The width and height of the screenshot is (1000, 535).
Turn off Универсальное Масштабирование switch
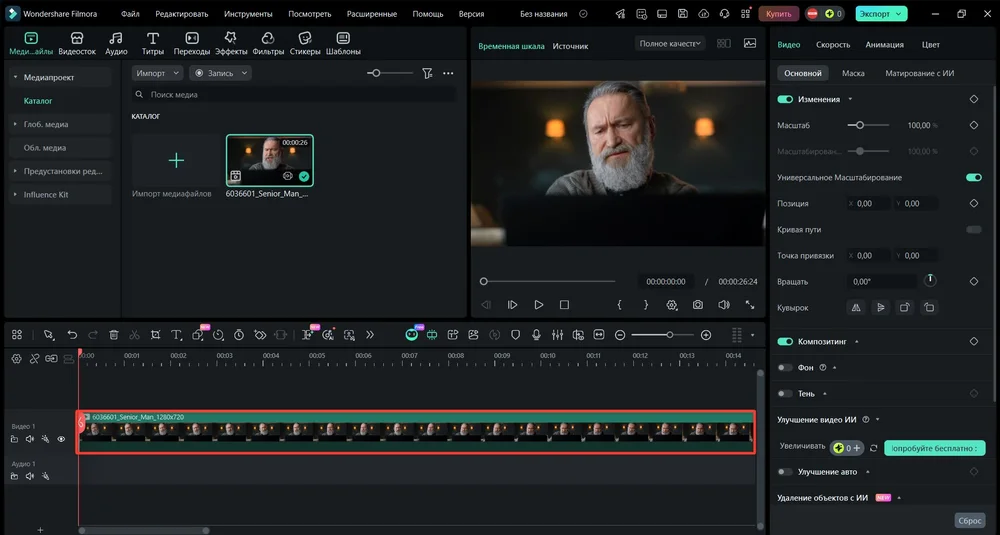[x=973, y=178]
